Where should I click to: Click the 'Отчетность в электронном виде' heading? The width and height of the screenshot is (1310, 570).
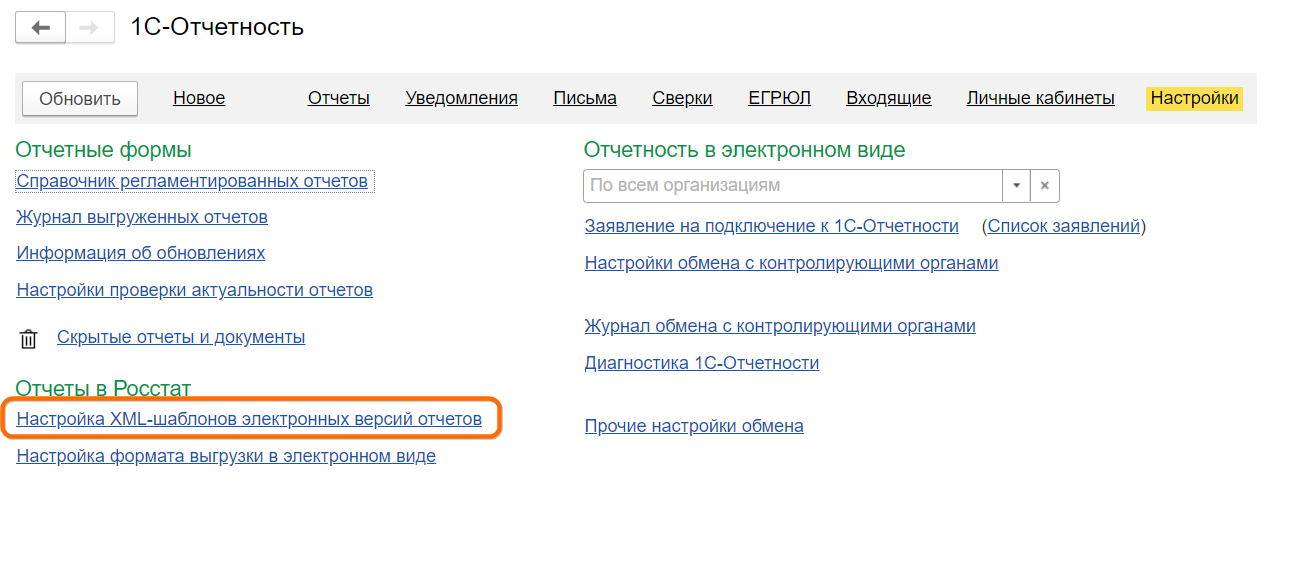[745, 150]
